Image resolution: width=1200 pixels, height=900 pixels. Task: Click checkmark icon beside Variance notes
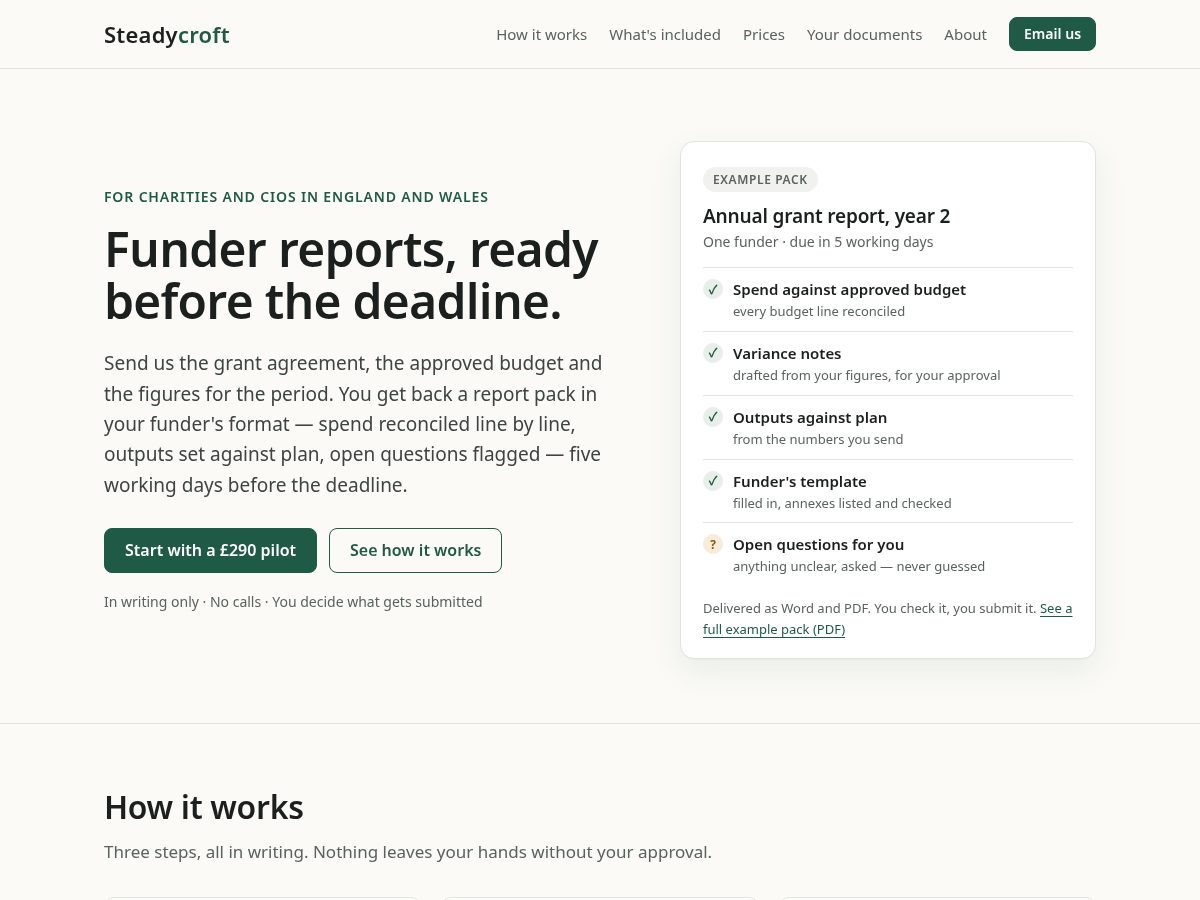pyautogui.click(x=713, y=353)
